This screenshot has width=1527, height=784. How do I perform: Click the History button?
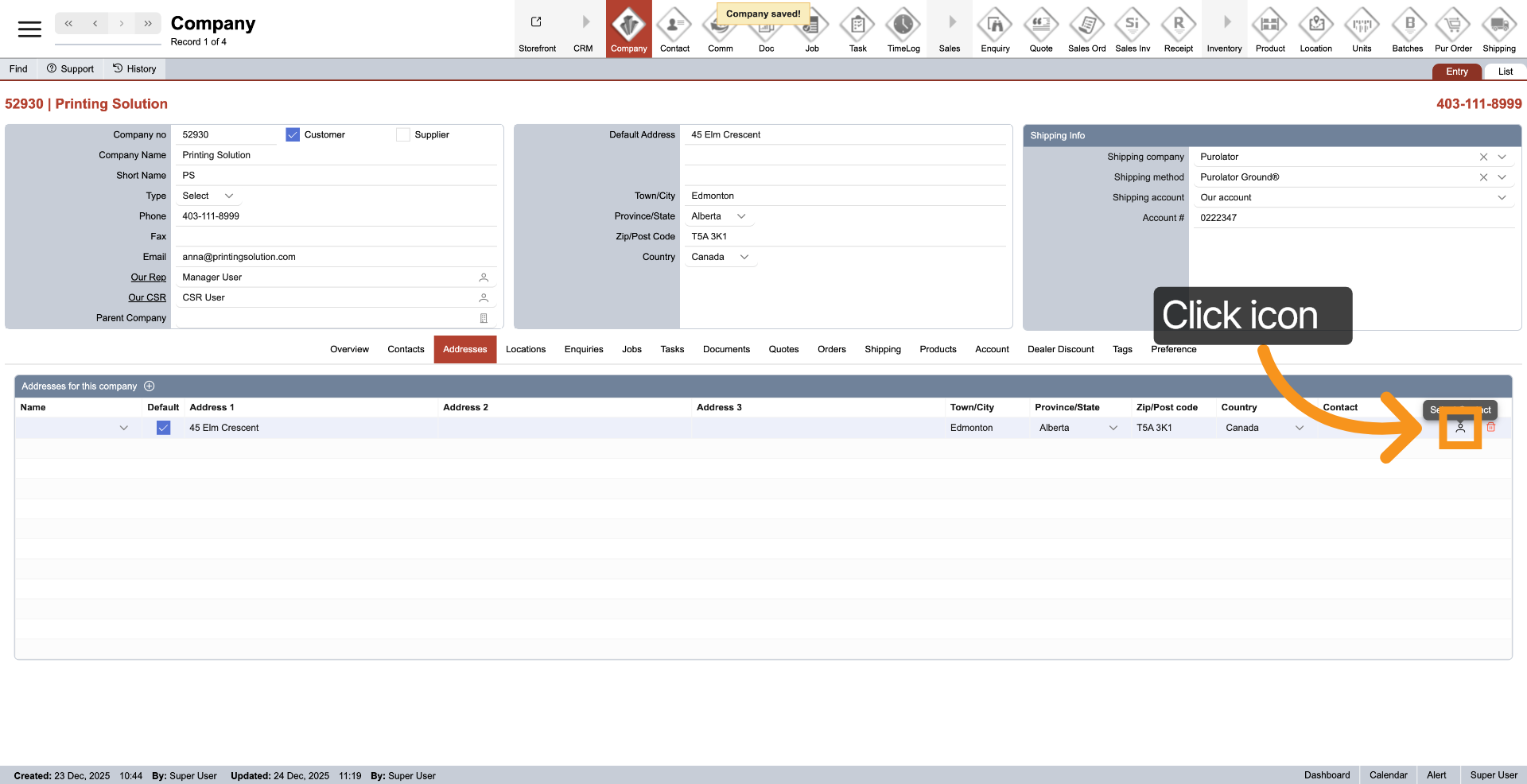(134, 69)
